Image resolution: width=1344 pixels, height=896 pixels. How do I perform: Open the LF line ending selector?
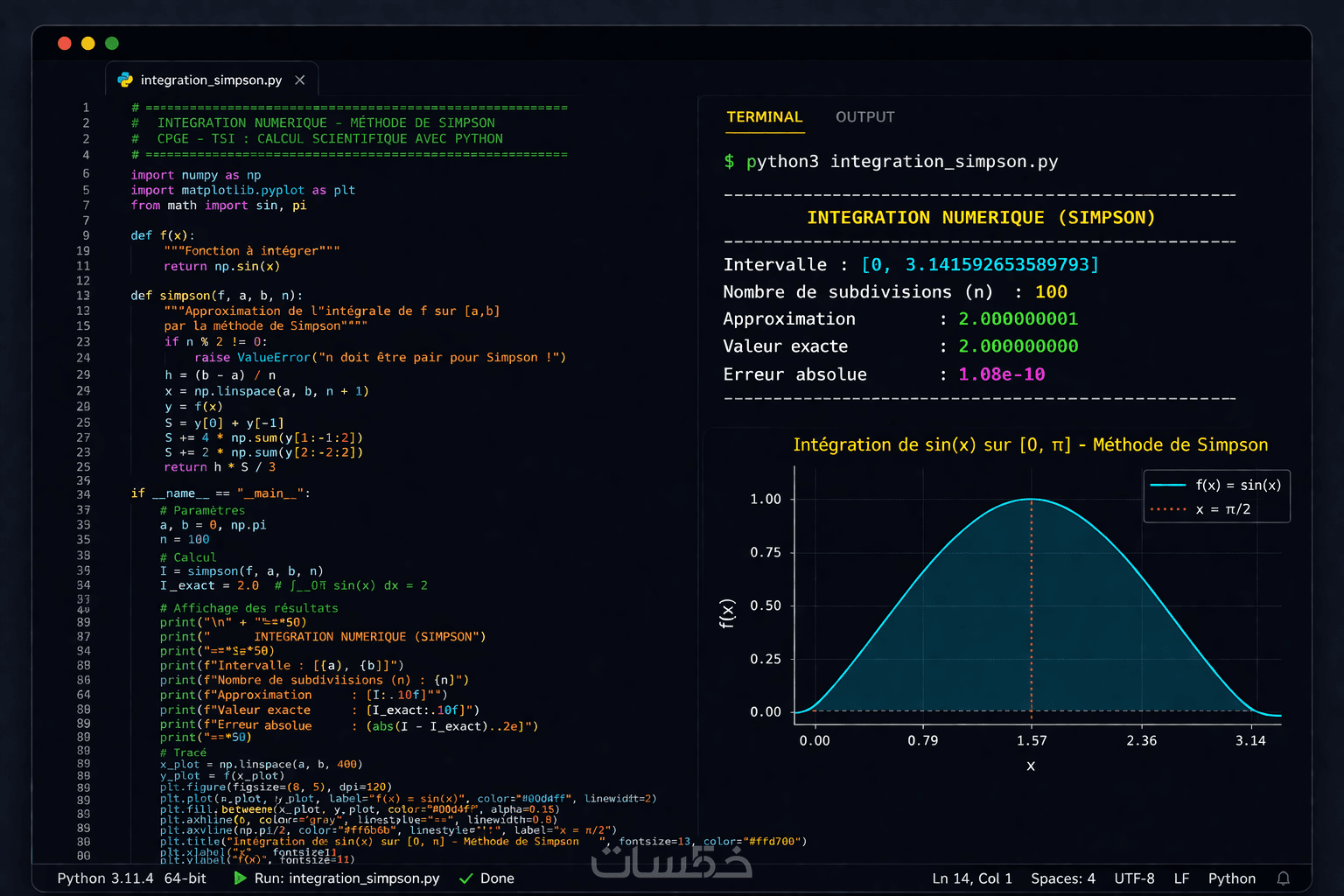(x=1181, y=878)
